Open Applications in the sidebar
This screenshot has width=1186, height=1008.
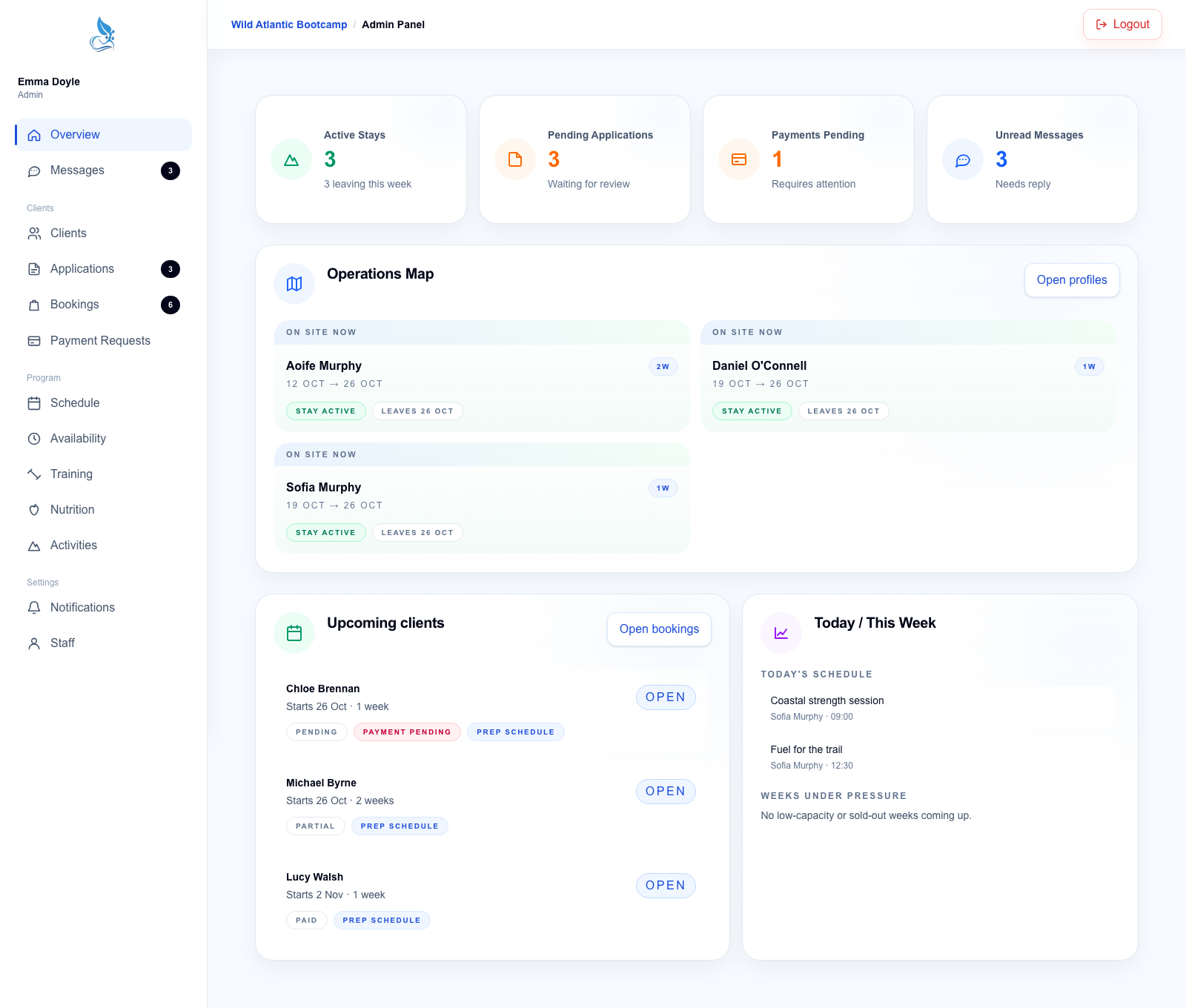pyautogui.click(x=103, y=269)
